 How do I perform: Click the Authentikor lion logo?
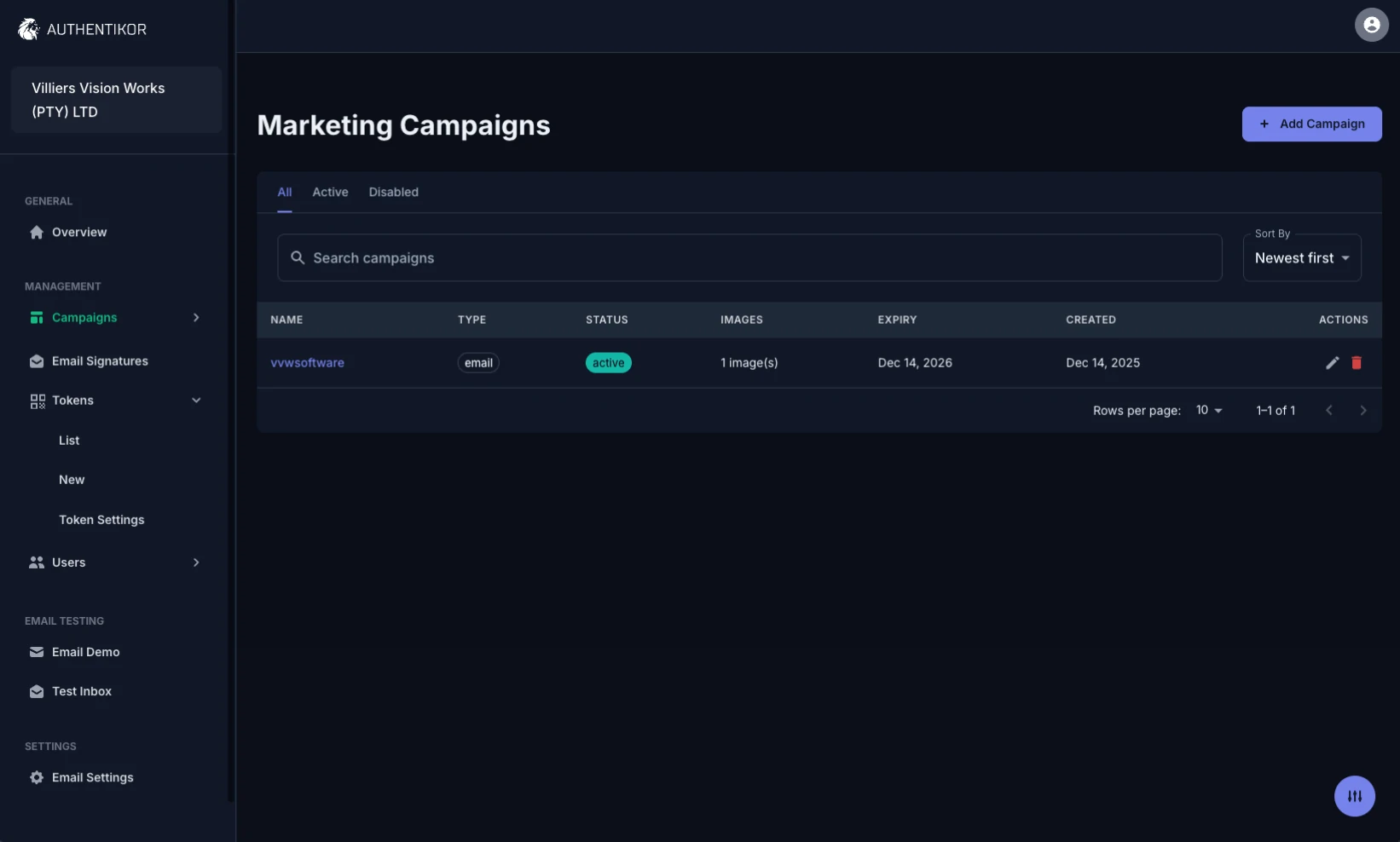tap(27, 28)
